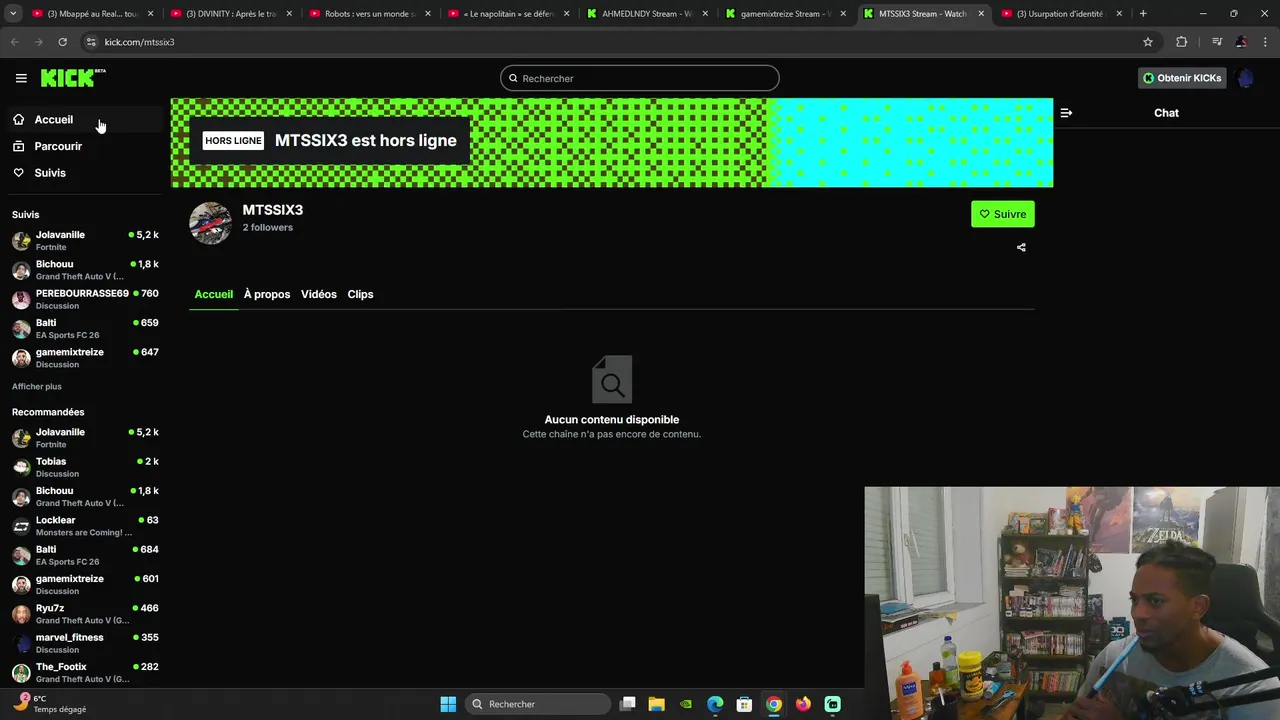Click Jolavanille avatar in Recommandées list
Viewport: 1280px width, 720px height.
(21, 438)
